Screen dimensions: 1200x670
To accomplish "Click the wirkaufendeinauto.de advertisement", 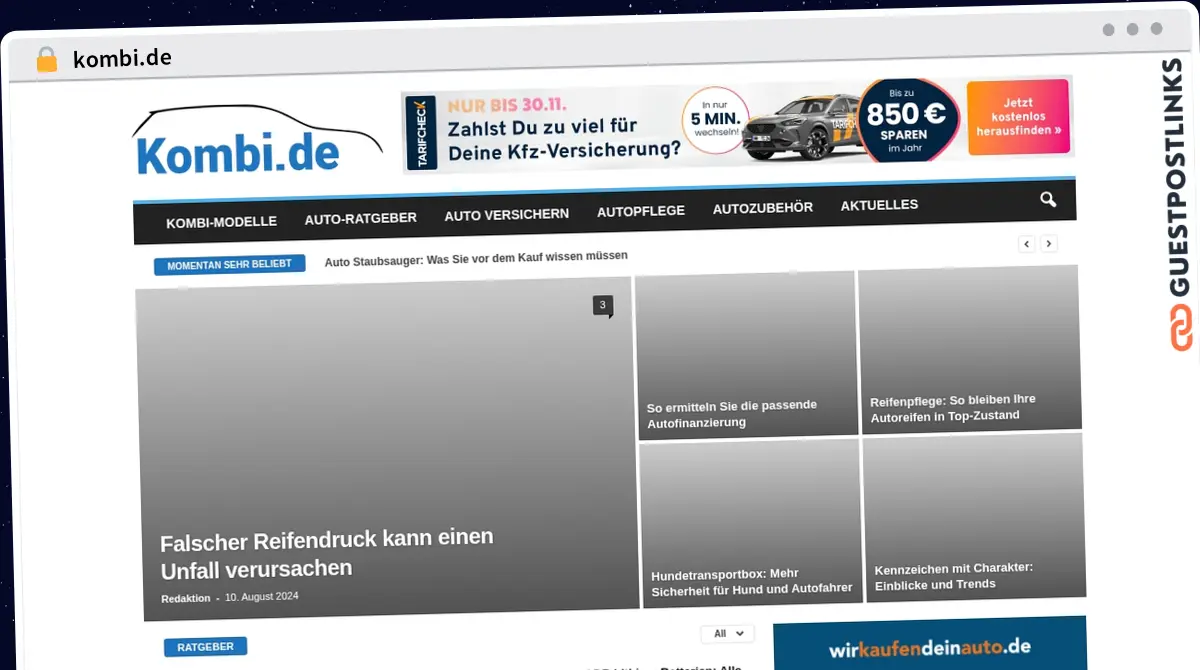I will 929,644.
